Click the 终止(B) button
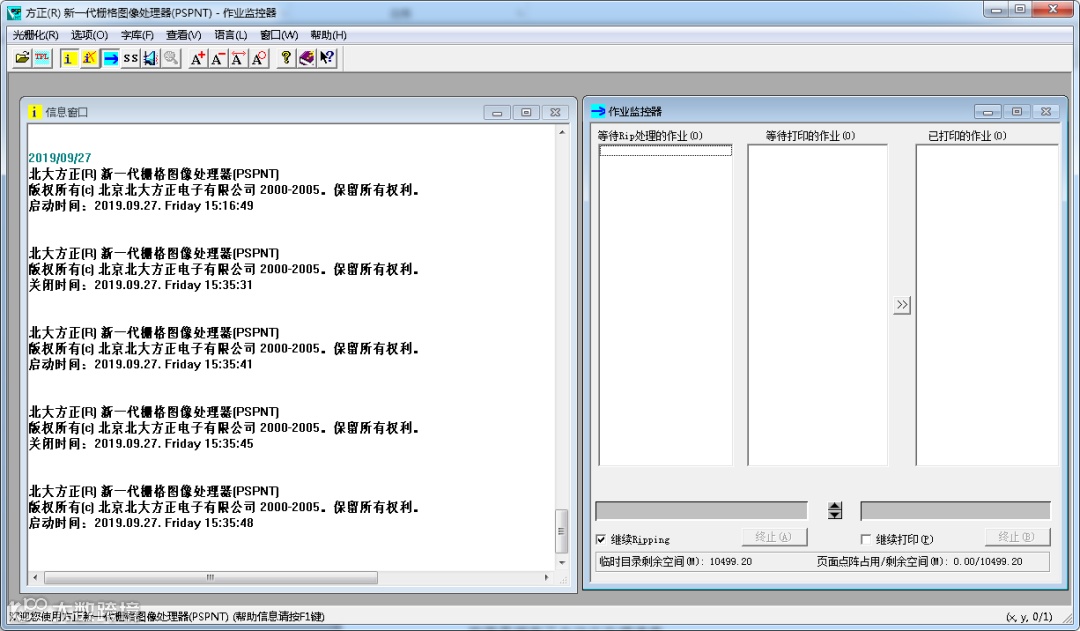1080x631 pixels. [x=1017, y=537]
